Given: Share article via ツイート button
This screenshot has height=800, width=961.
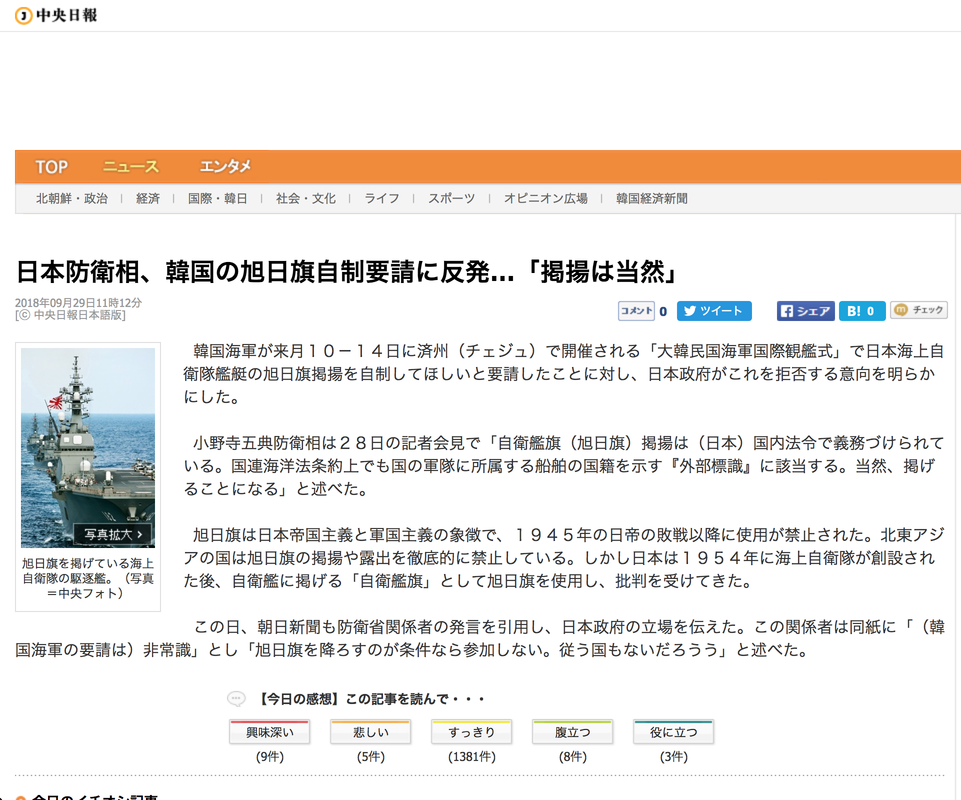Looking at the screenshot, I should coord(714,311).
